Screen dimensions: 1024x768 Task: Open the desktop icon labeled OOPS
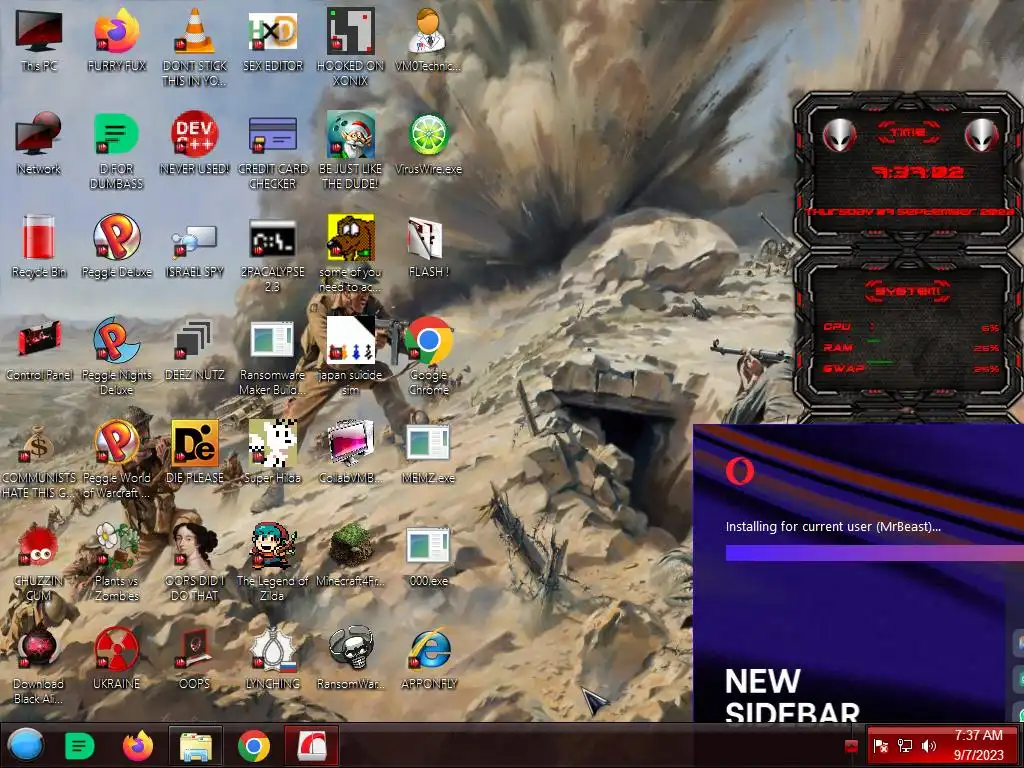[x=194, y=660]
